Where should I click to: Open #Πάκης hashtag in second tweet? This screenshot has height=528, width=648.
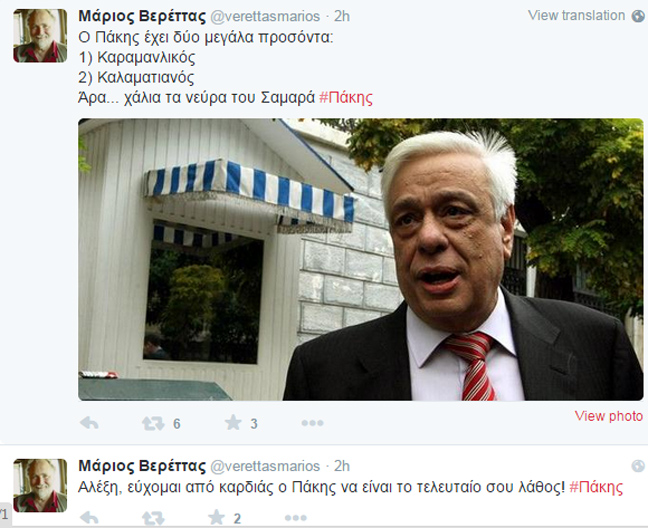point(596,487)
